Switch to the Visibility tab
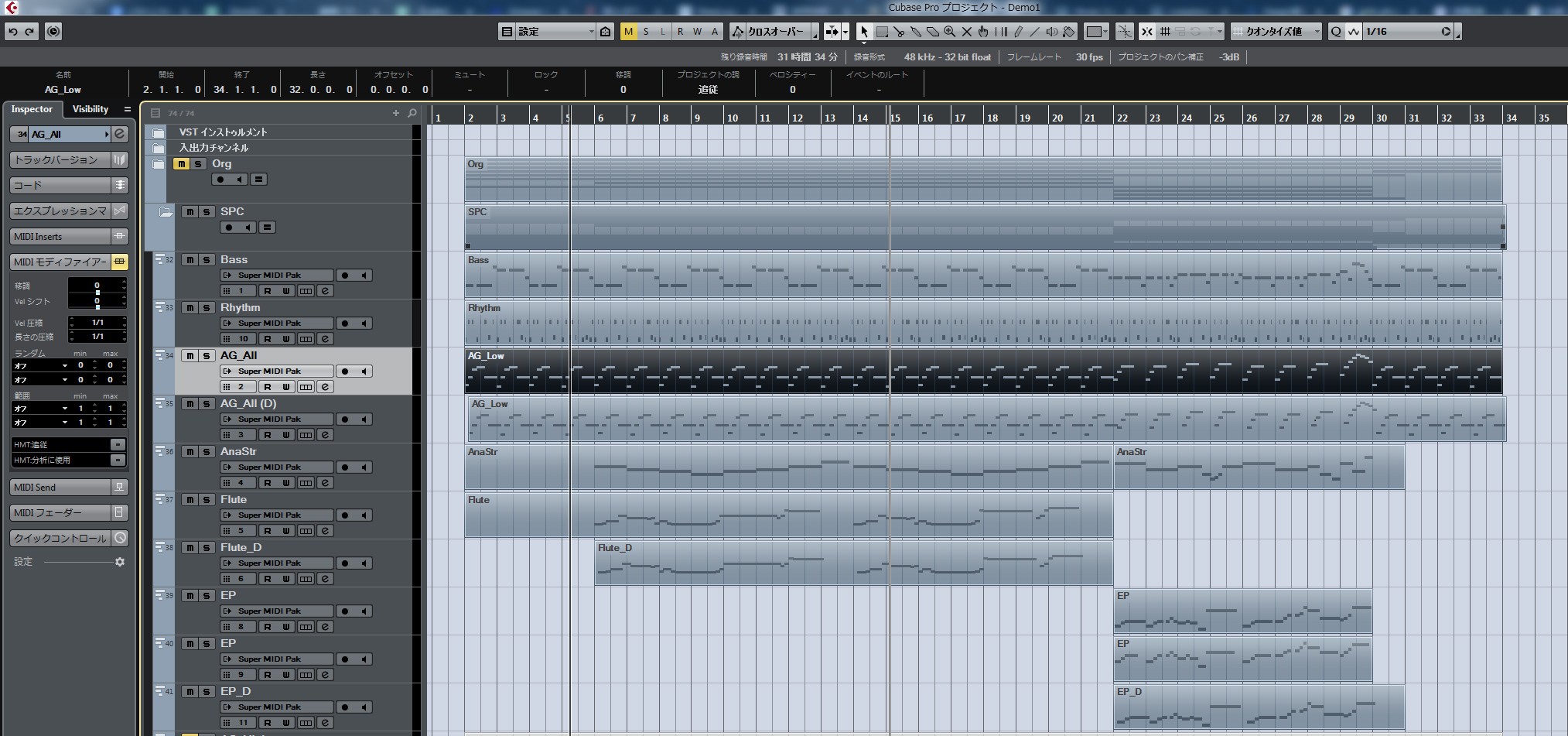The width and height of the screenshot is (1568, 736). pos(91,109)
